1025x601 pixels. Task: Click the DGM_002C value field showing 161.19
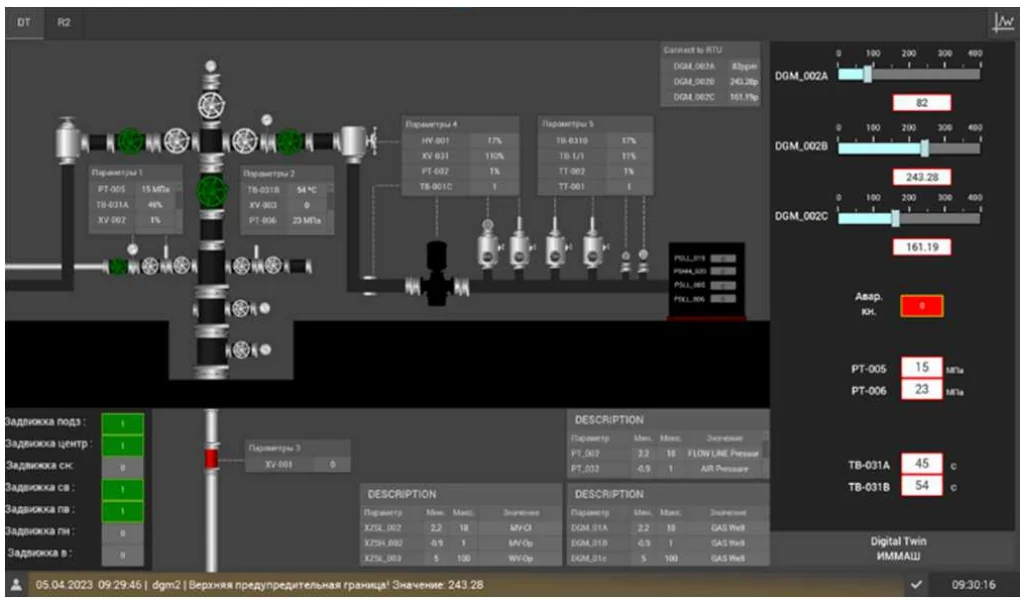[922, 247]
